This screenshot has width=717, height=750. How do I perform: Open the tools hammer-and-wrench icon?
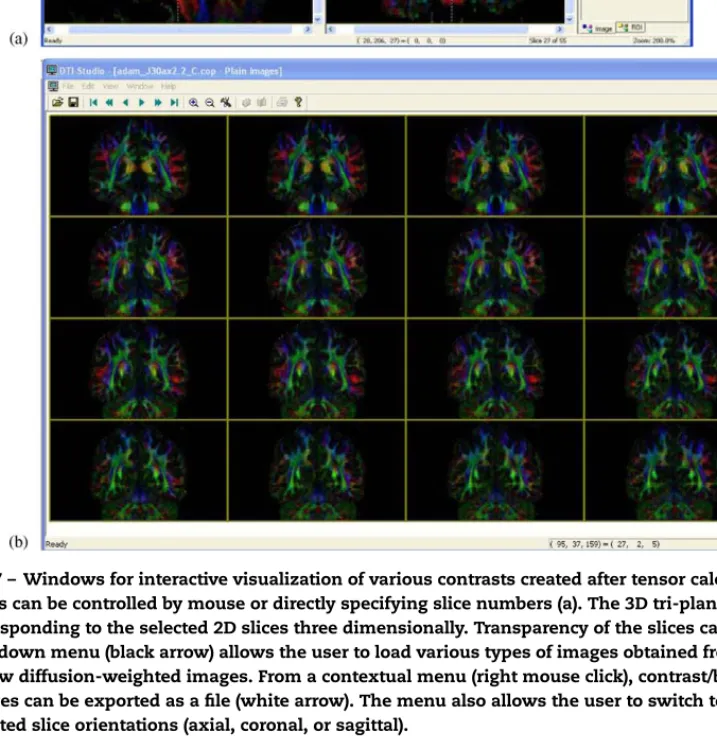click(x=226, y=102)
